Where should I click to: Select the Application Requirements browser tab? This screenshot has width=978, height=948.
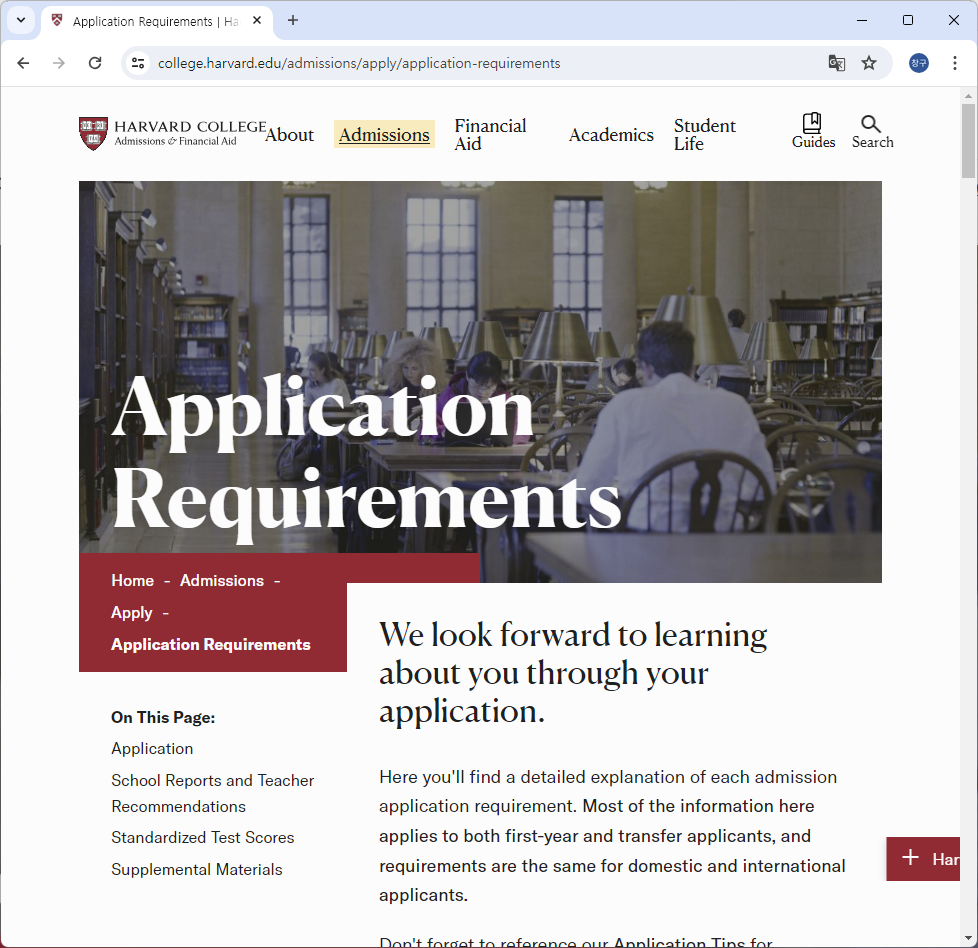pos(157,21)
